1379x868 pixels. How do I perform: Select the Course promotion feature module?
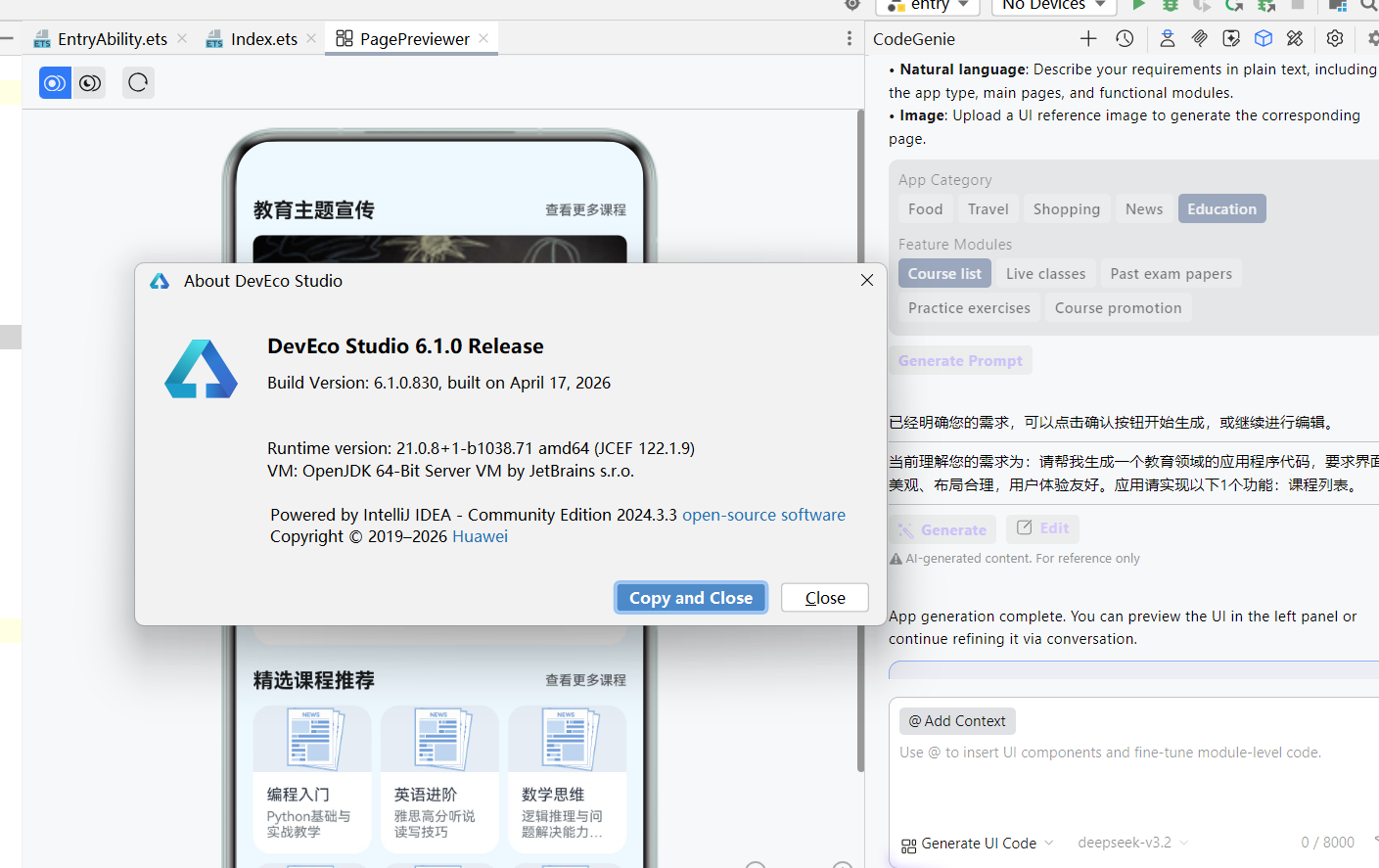[1119, 308]
